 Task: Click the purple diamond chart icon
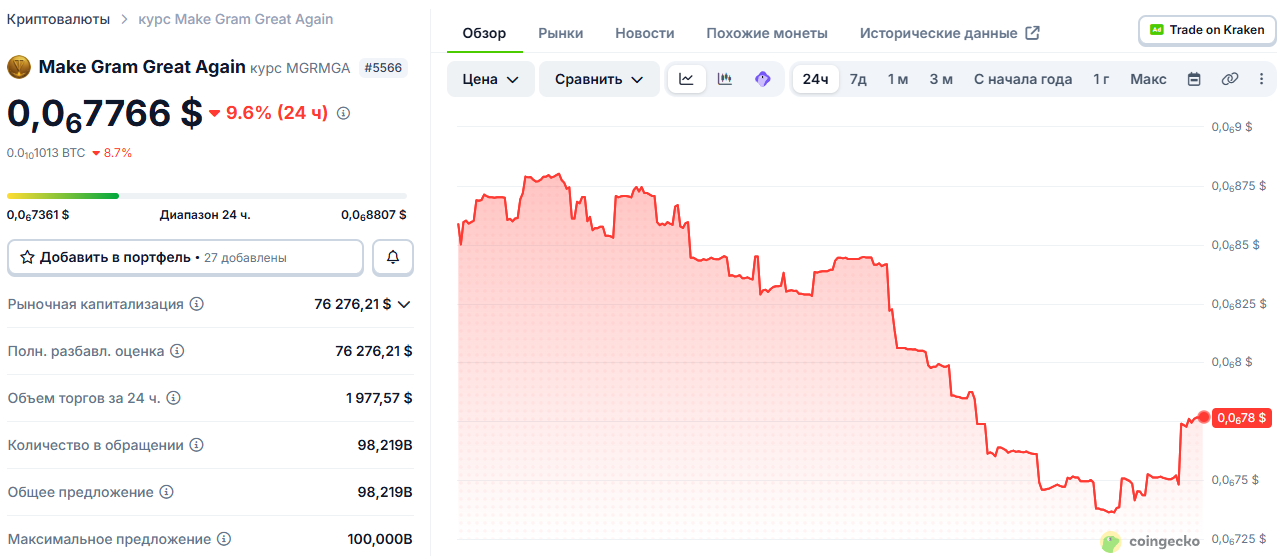coord(763,79)
